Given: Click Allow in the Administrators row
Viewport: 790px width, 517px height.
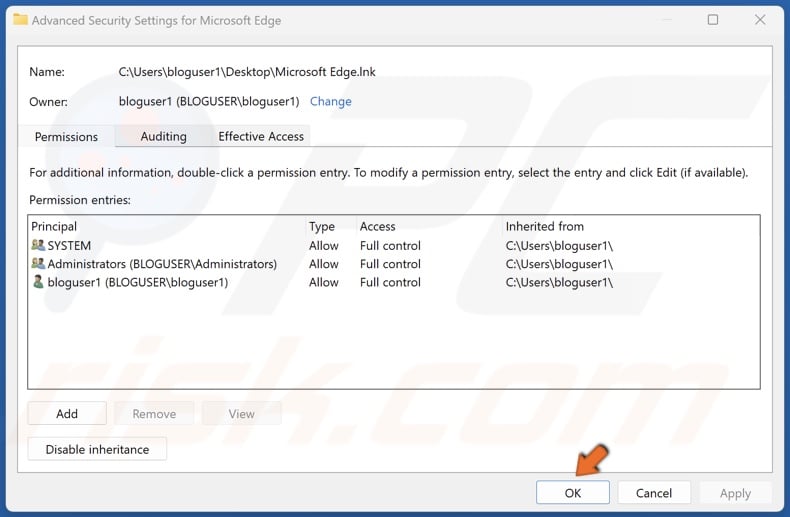Looking at the screenshot, I should [323, 264].
